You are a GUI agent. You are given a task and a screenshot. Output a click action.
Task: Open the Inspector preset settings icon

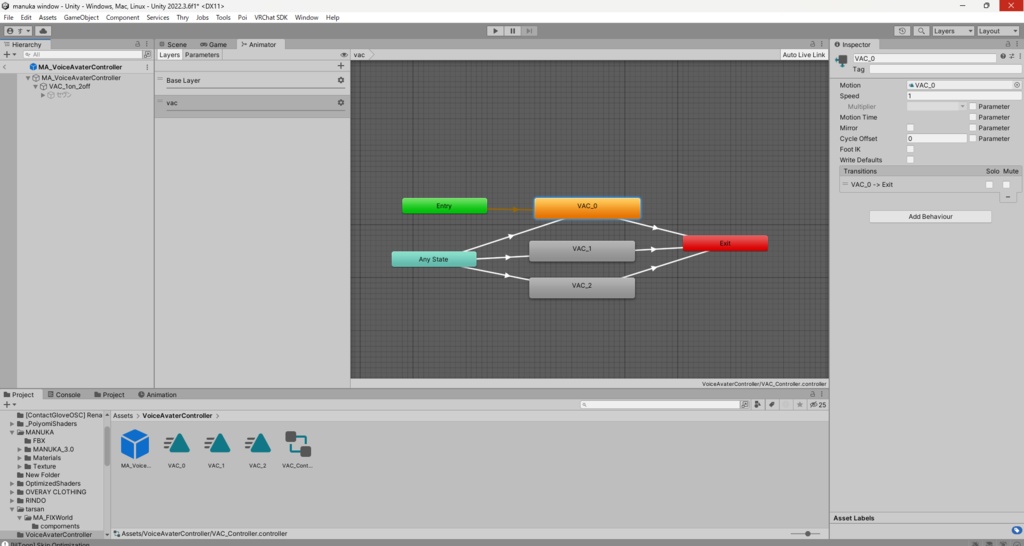[1011, 57]
